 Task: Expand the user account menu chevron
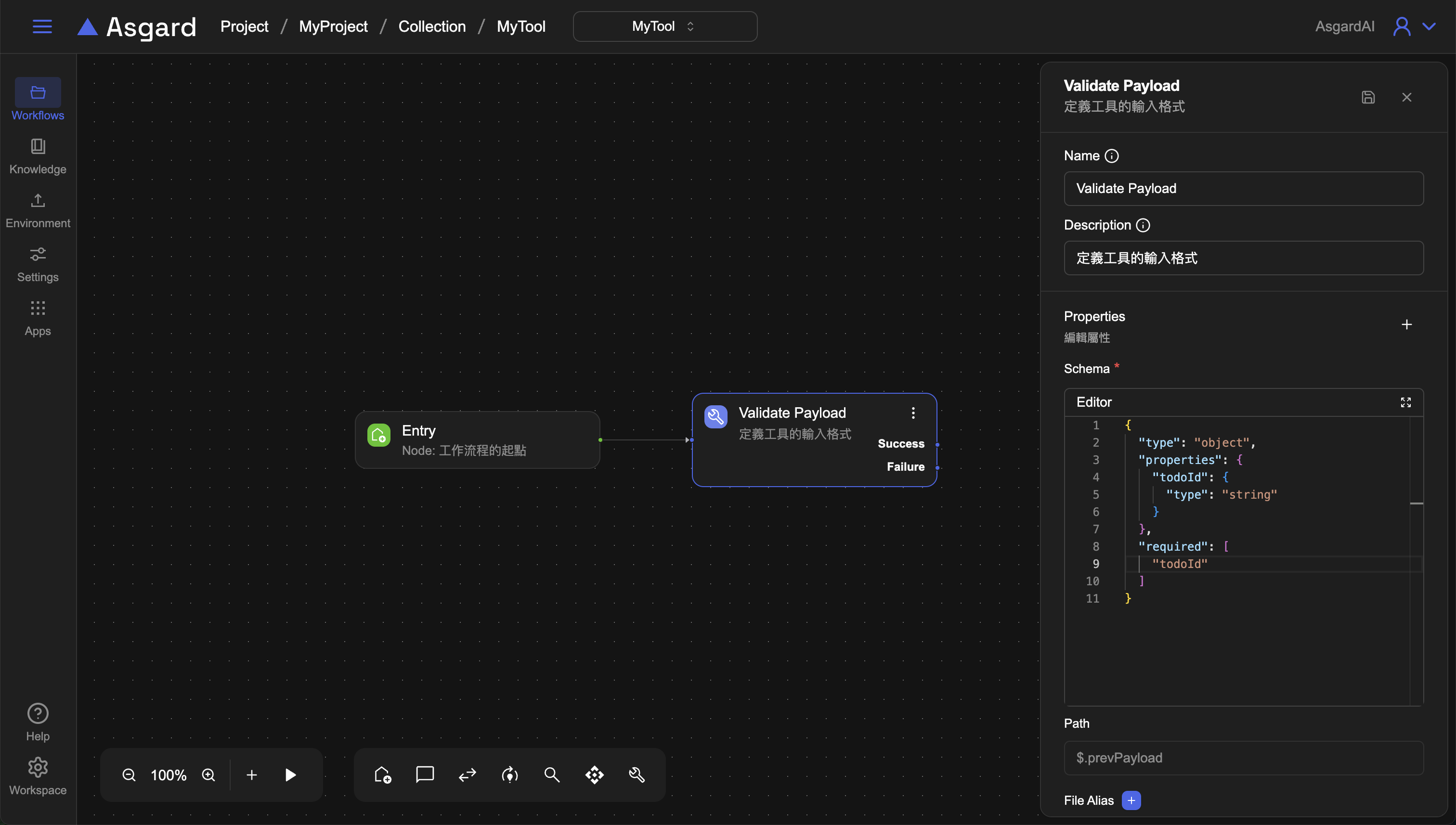point(1429,26)
